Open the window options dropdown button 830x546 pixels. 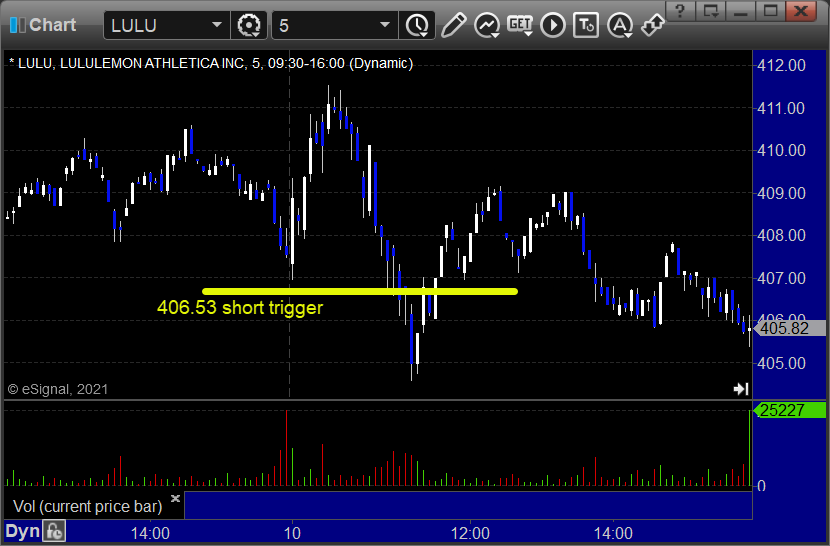tap(710, 11)
